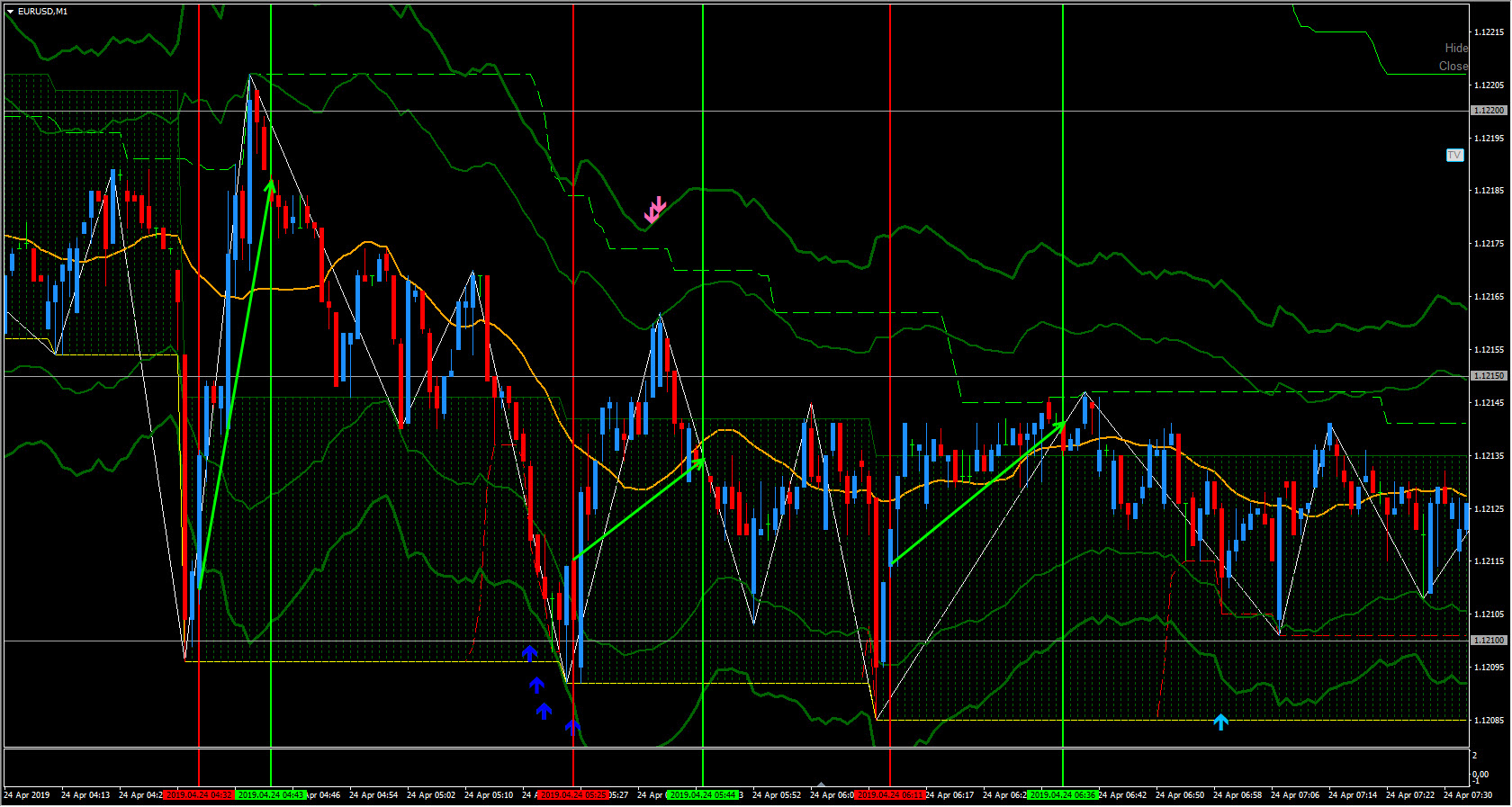Click the 24 Apr 06:50 time label

point(1180,795)
